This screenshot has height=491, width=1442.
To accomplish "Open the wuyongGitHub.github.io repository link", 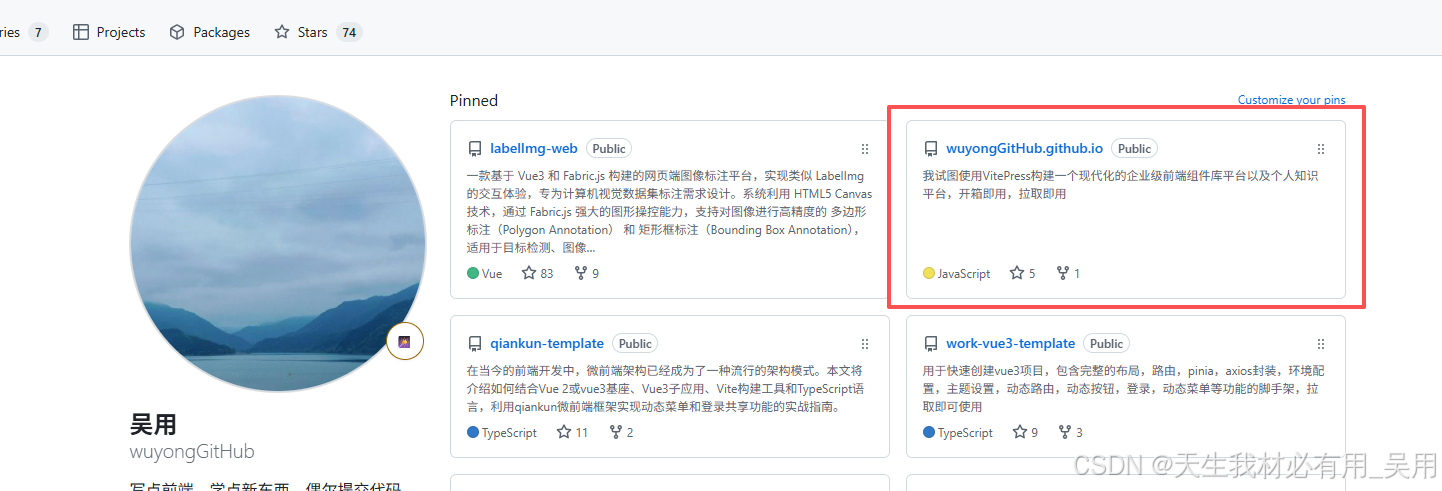I will point(1024,148).
